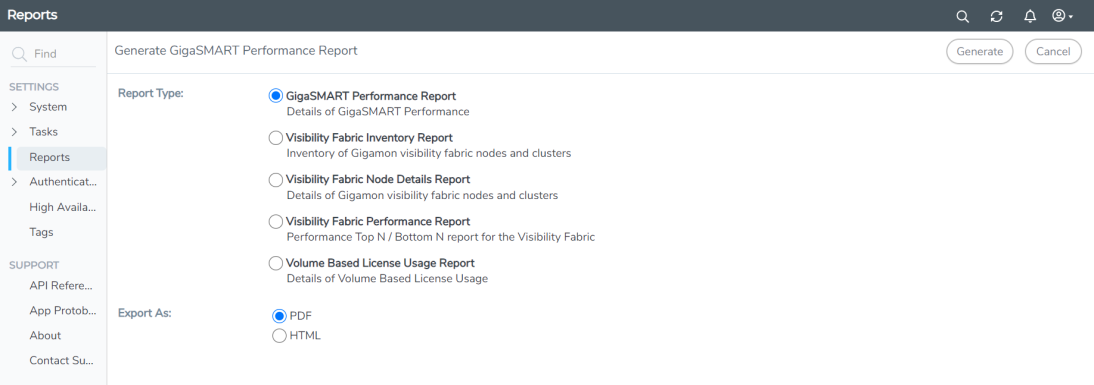Click the Cancel button
This screenshot has width=1094, height=385.
[x=1053, y=52]
